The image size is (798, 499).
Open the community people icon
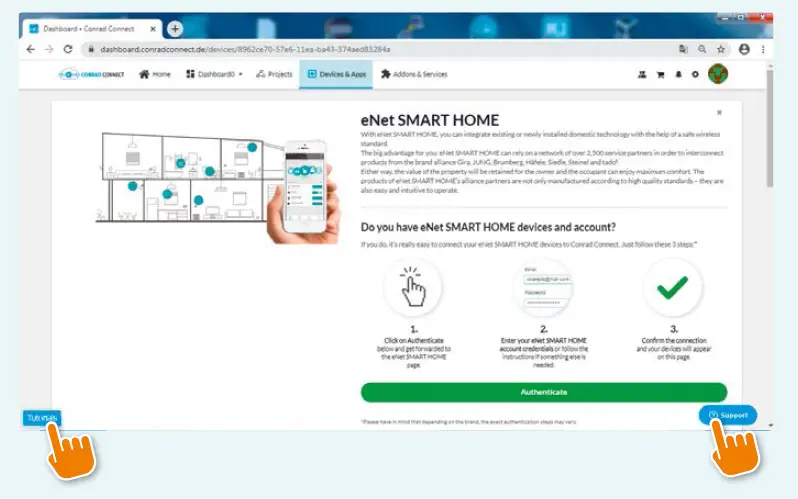(x=642, y=74)
